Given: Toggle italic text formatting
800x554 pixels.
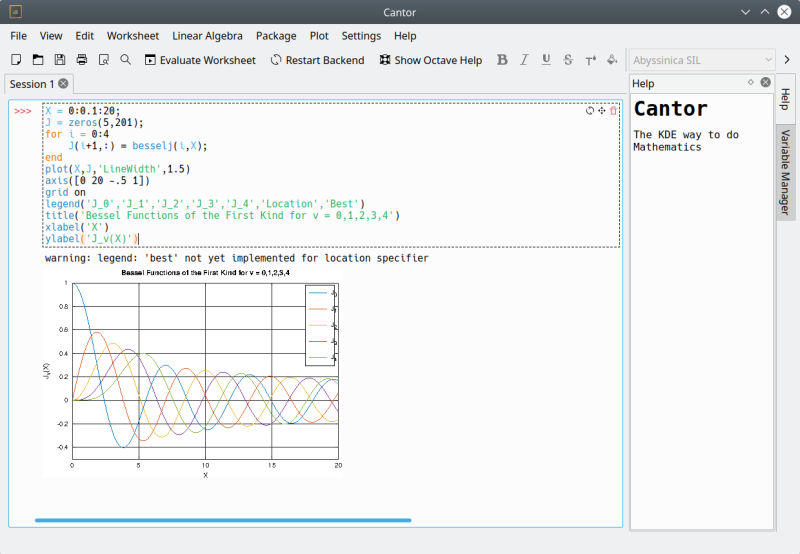Looking at the screenshot, I should 524,60.
